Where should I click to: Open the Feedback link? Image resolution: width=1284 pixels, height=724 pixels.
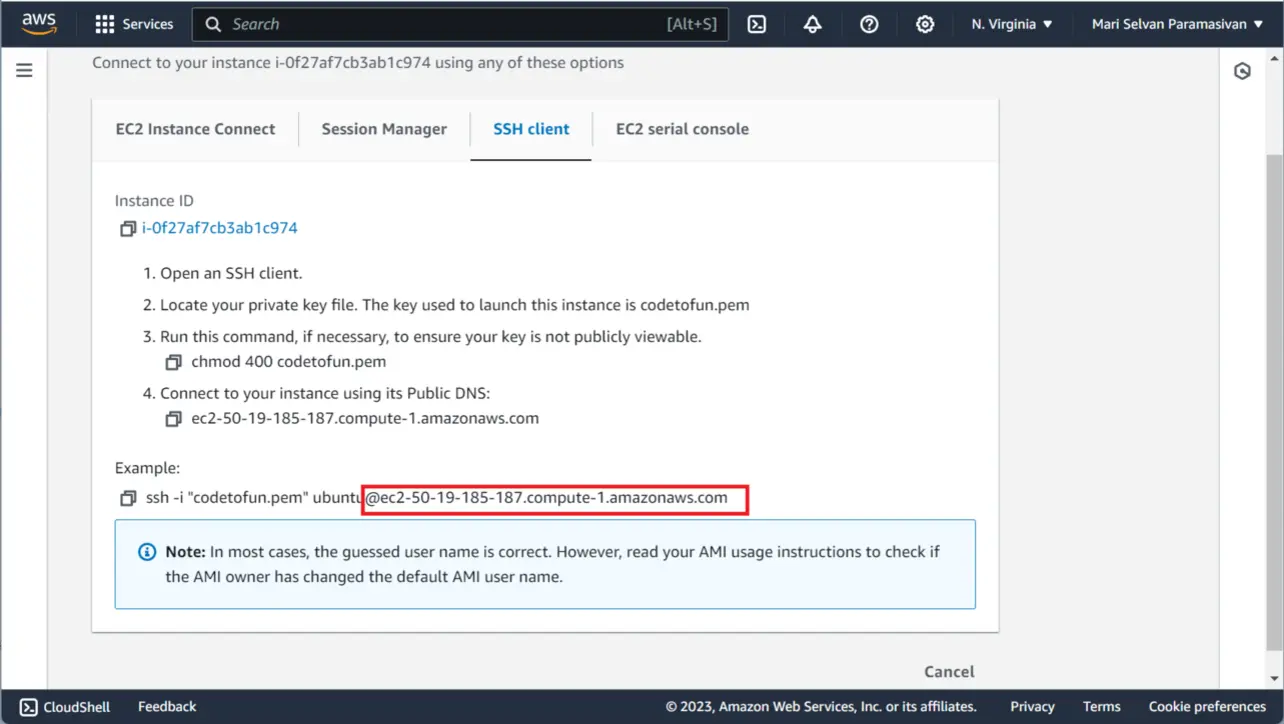(167, 707)
